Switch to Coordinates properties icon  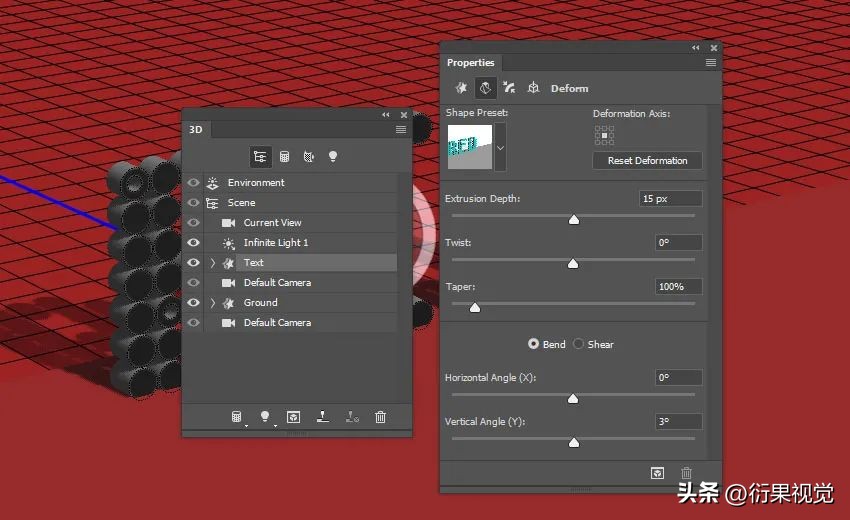(533, 88)
